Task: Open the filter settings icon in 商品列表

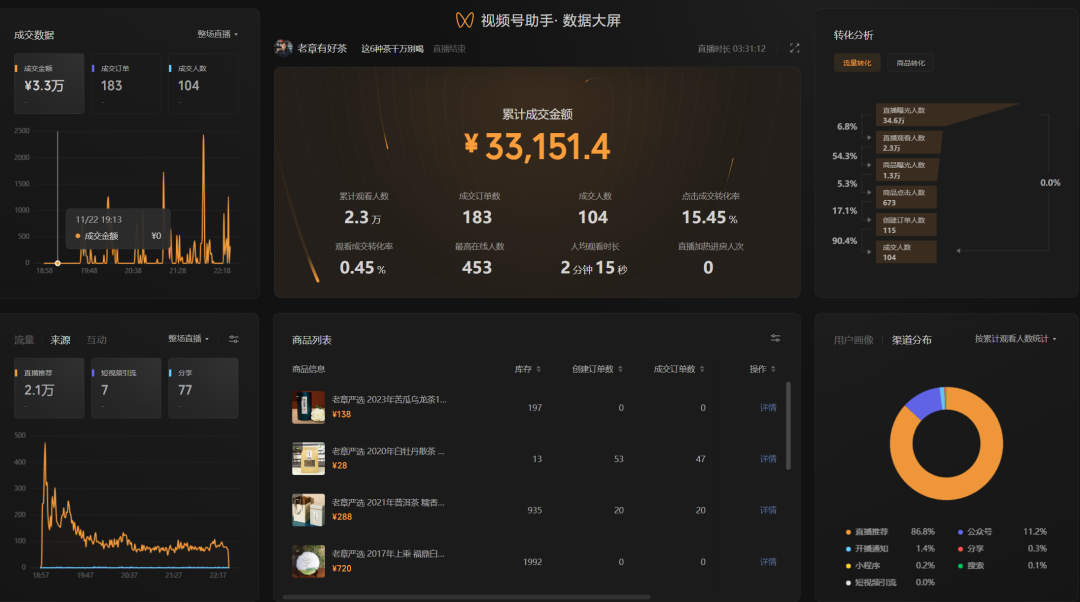Action: pos(775,338)
